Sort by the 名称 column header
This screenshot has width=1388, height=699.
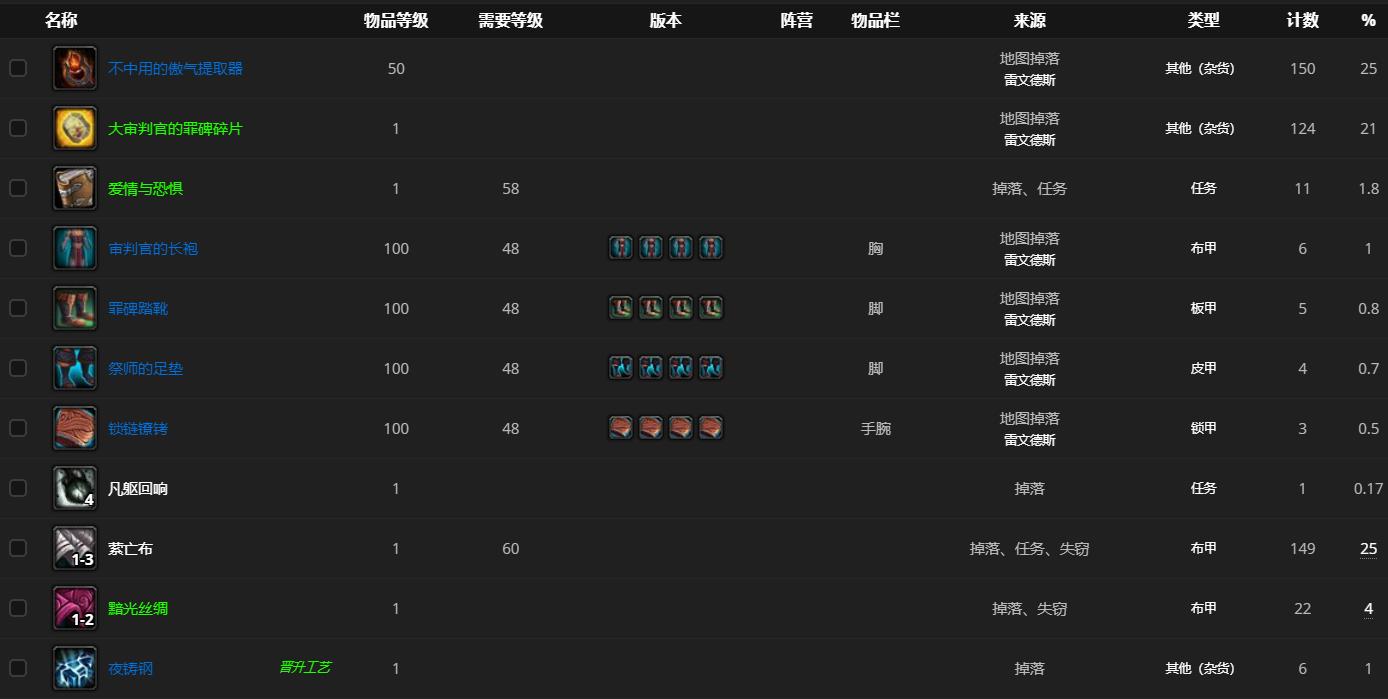[61, 20]
